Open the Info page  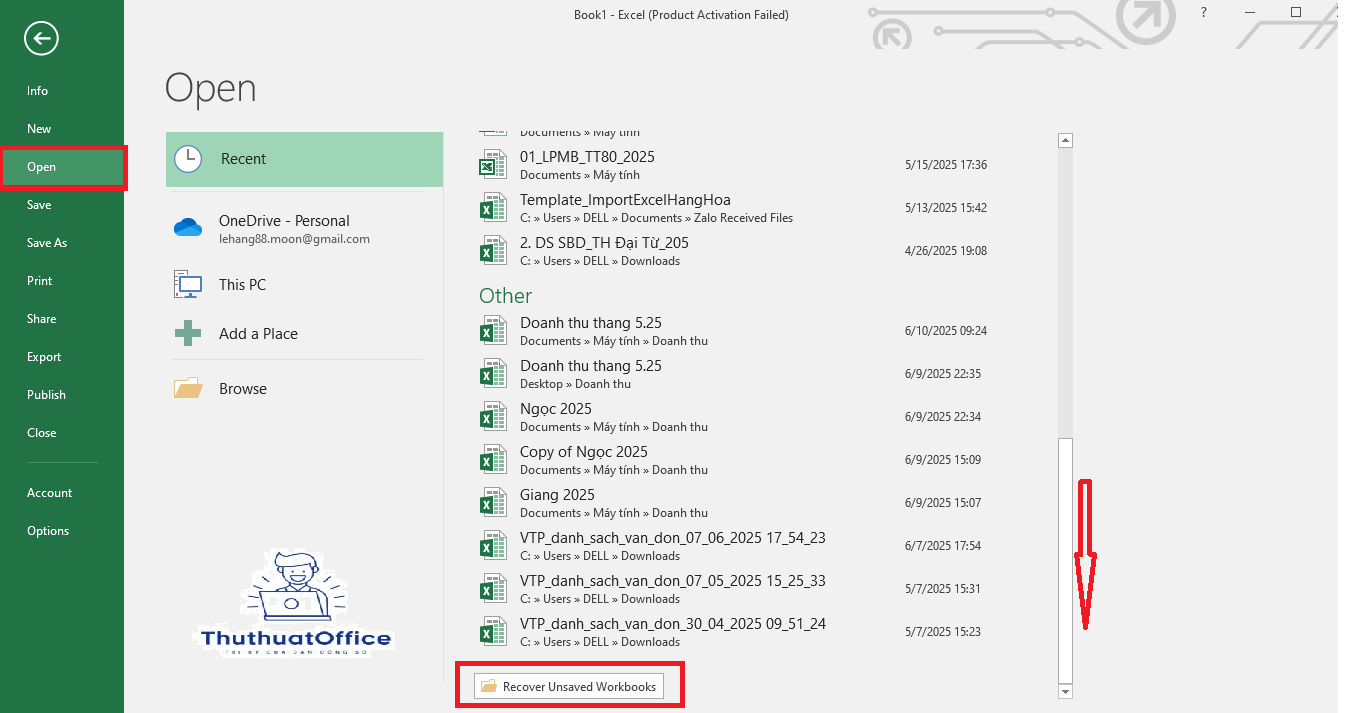coord(62,91)
